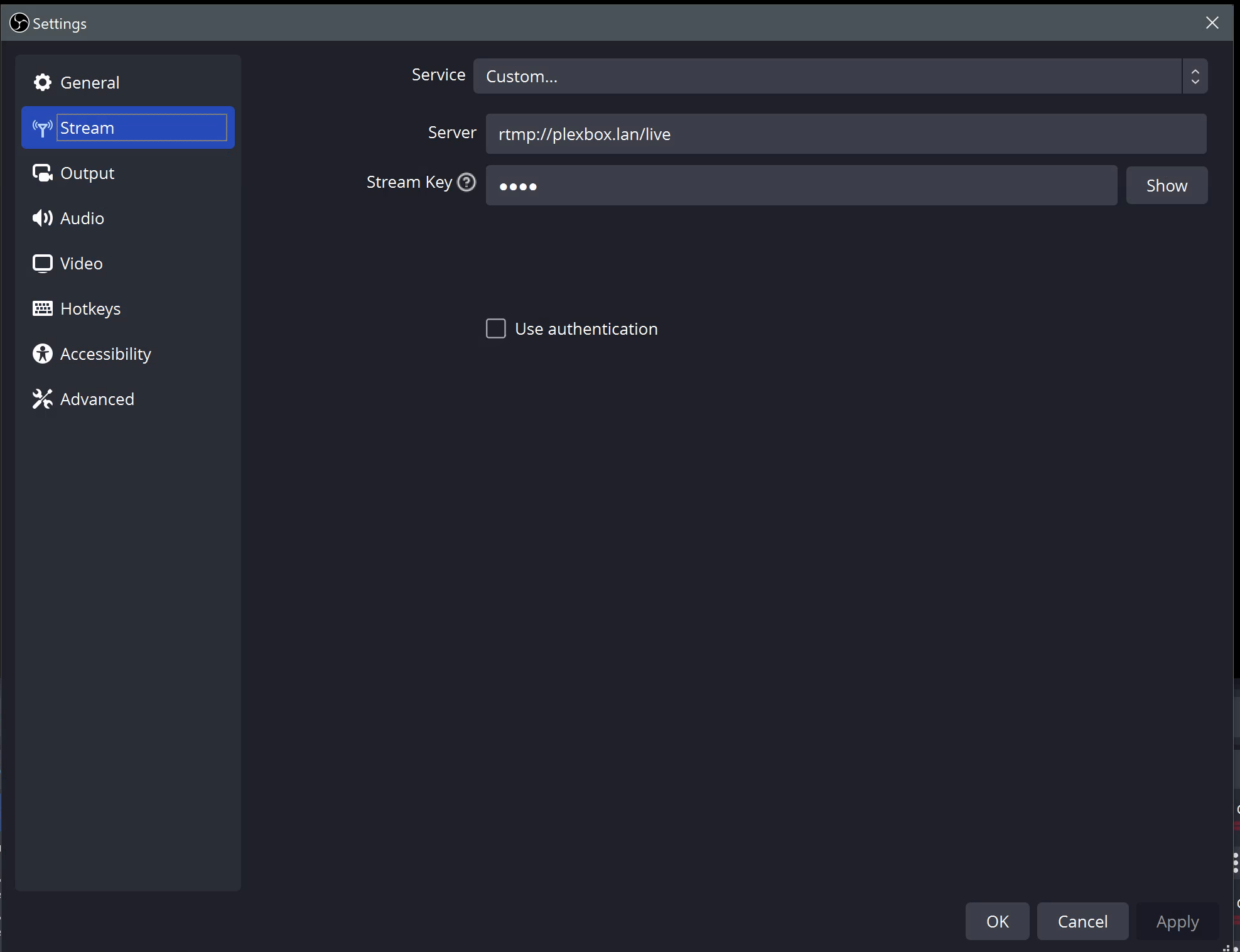
Task: Switch to the Video settings page
Action: (80, 263)
